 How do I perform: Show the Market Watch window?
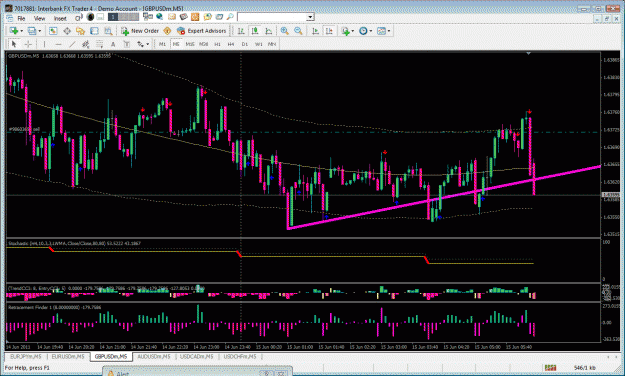click(53, 31)
